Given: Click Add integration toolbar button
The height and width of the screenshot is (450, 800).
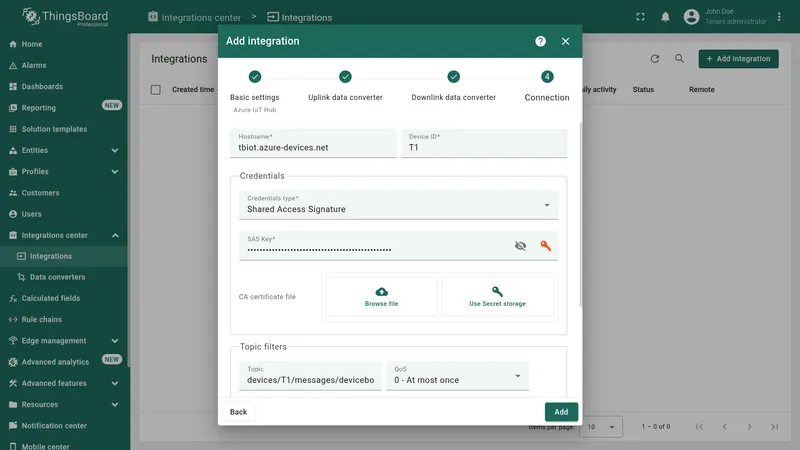Looking at the screenshot, I should 738,59.
